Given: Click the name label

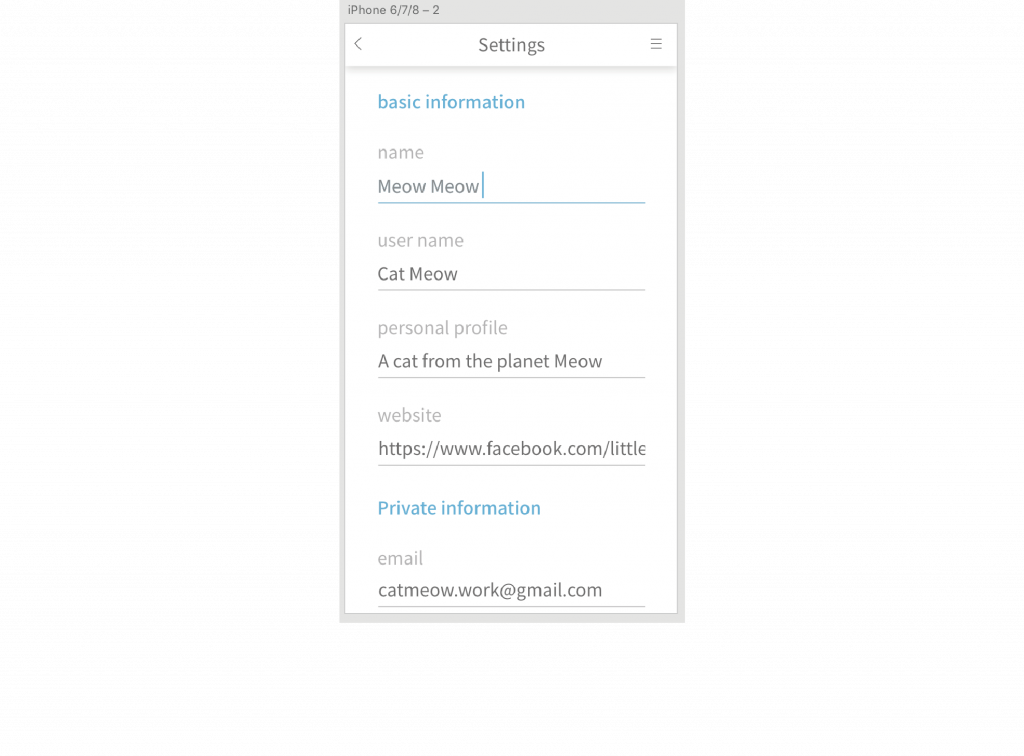Looking at the screenshot, I should [x=400, y=153].
